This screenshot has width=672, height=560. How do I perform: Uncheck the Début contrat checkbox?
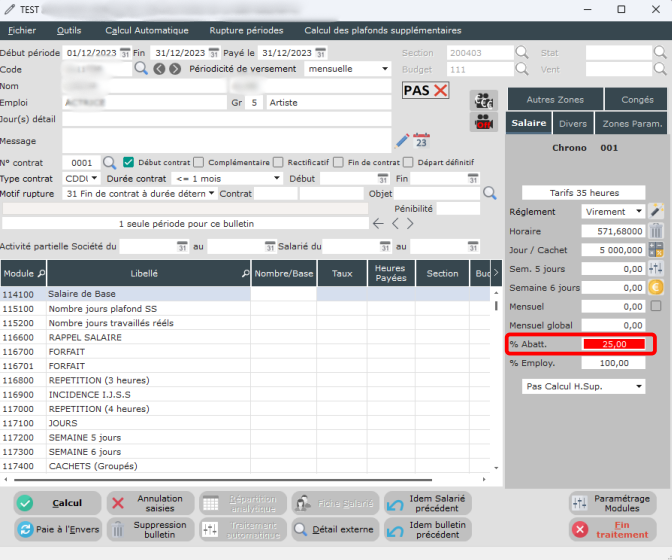[129, 162]
